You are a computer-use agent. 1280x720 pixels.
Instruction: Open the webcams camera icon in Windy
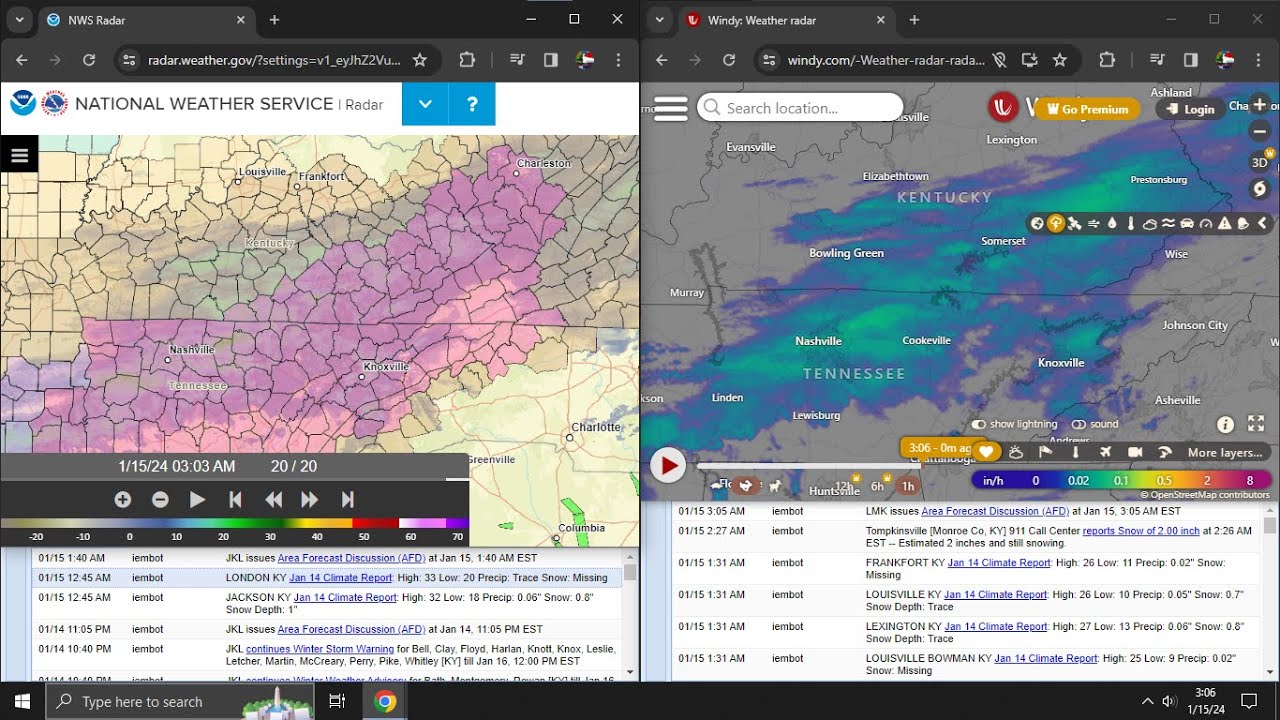pos(1135,452)
